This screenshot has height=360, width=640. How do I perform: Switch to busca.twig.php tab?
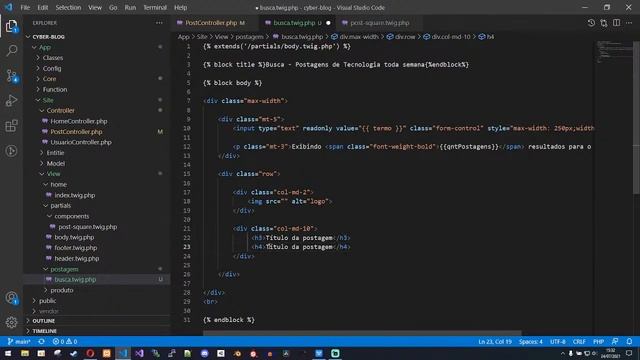click(x=297, y=23)
